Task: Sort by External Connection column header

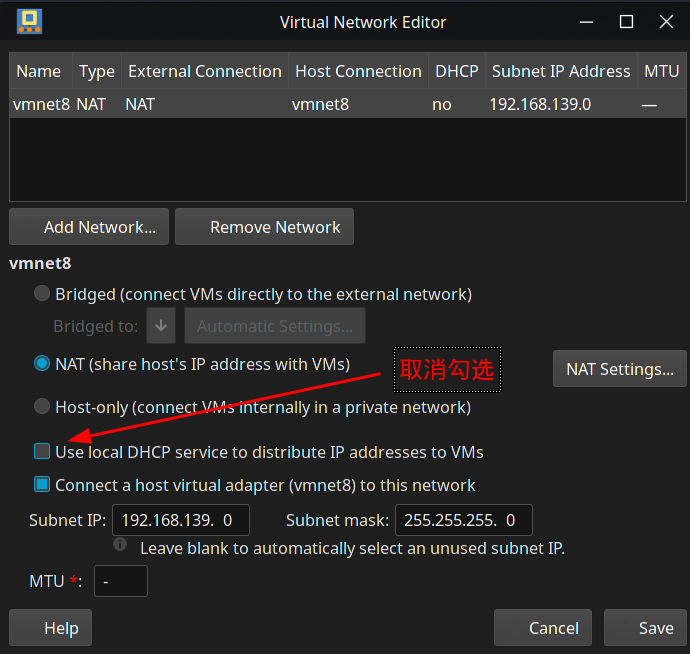Action: click(205, 71)
